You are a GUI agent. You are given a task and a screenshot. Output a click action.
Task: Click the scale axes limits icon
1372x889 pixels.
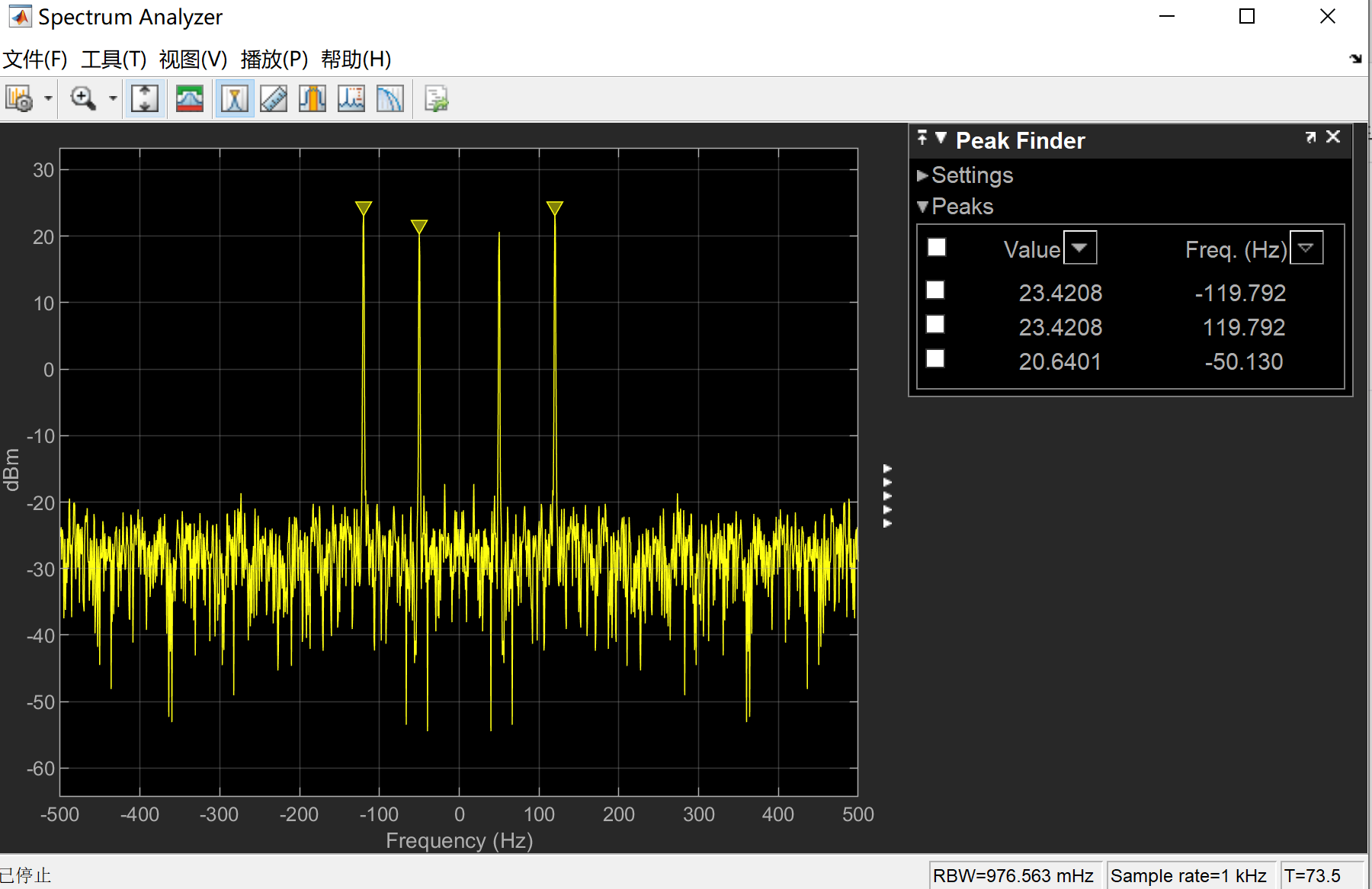coord(145,99)
